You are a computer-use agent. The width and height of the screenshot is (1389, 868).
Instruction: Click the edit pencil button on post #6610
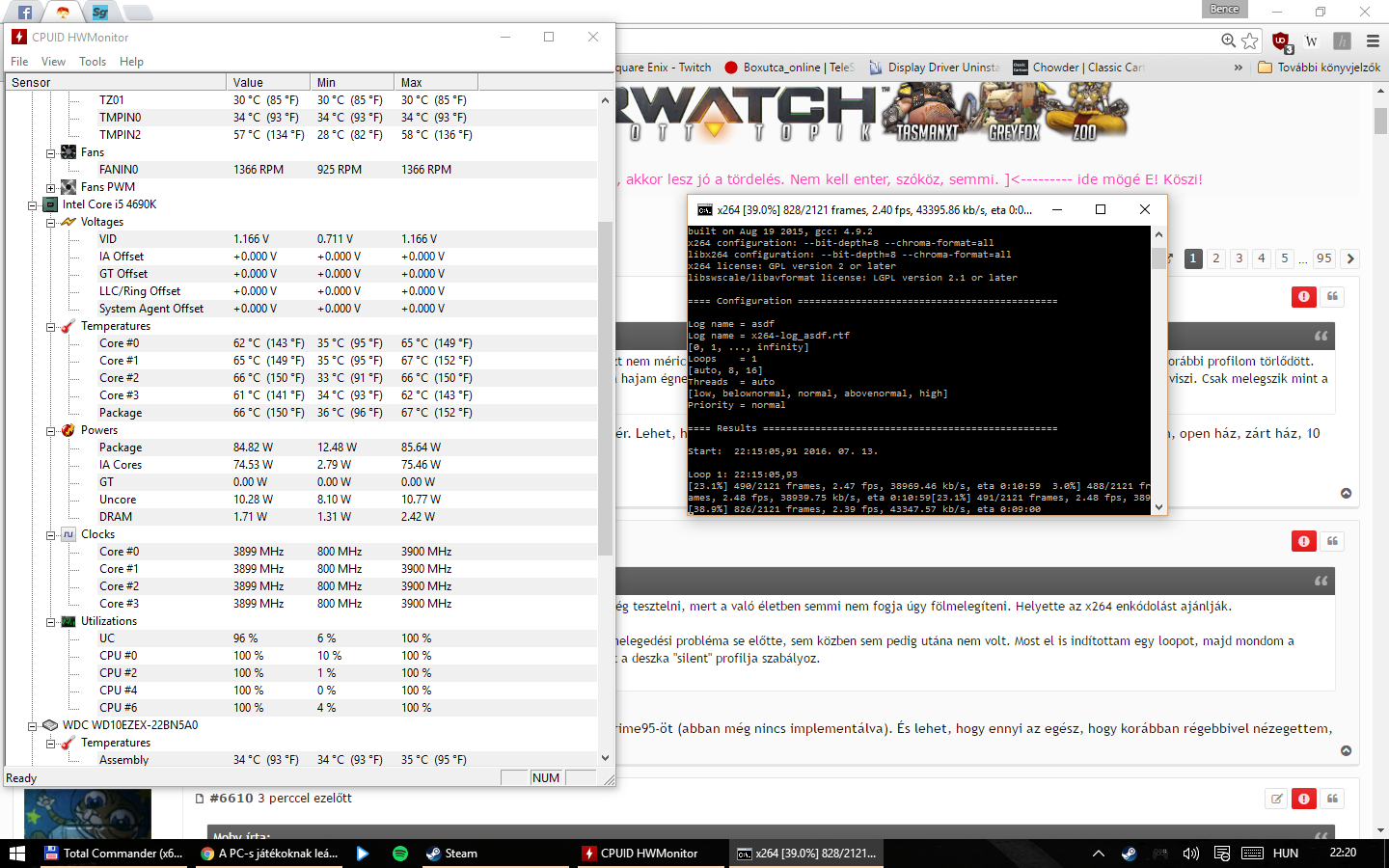(1276, 799)
